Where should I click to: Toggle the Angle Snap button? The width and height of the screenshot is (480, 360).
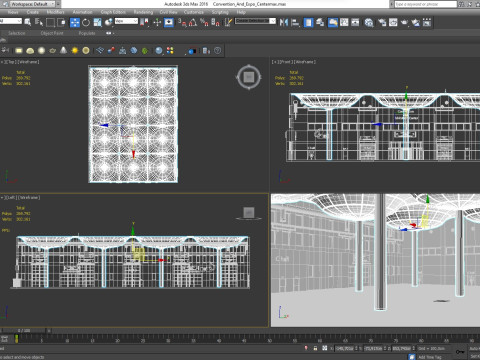pos(193,22)
